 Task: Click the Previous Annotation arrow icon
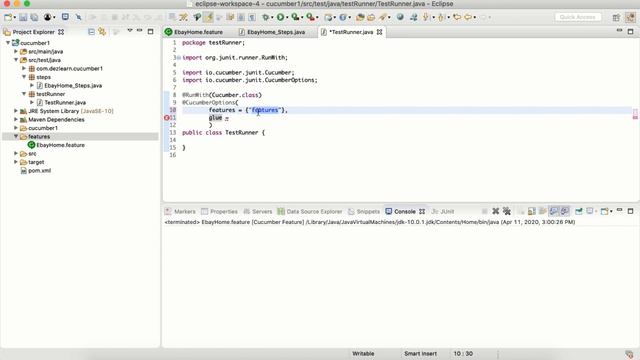pyautogui.click(x=440, y=17)
